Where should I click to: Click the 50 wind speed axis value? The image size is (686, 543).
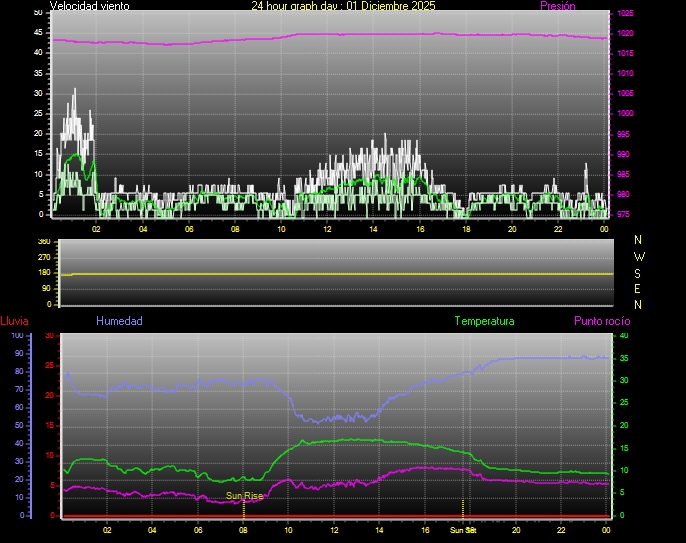pyautogui.click(x=38, y=12)
